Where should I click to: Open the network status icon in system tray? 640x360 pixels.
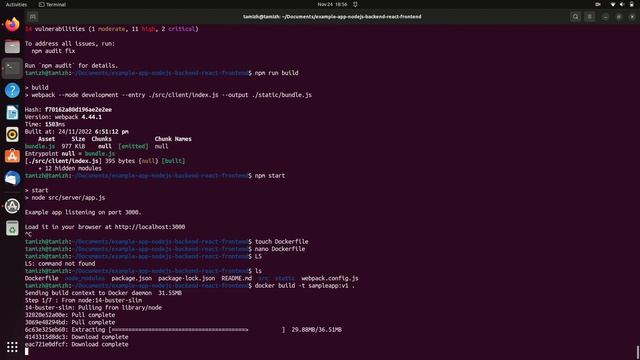(x=612, y=4)
